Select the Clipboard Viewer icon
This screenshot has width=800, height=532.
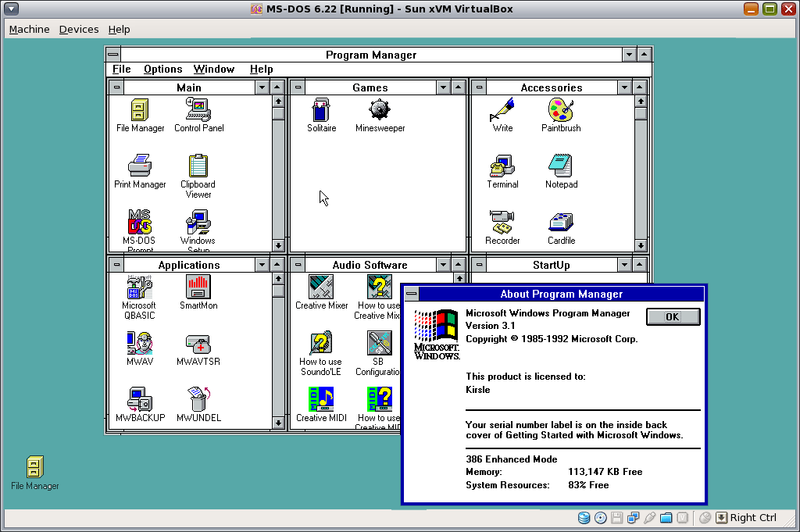198,176
